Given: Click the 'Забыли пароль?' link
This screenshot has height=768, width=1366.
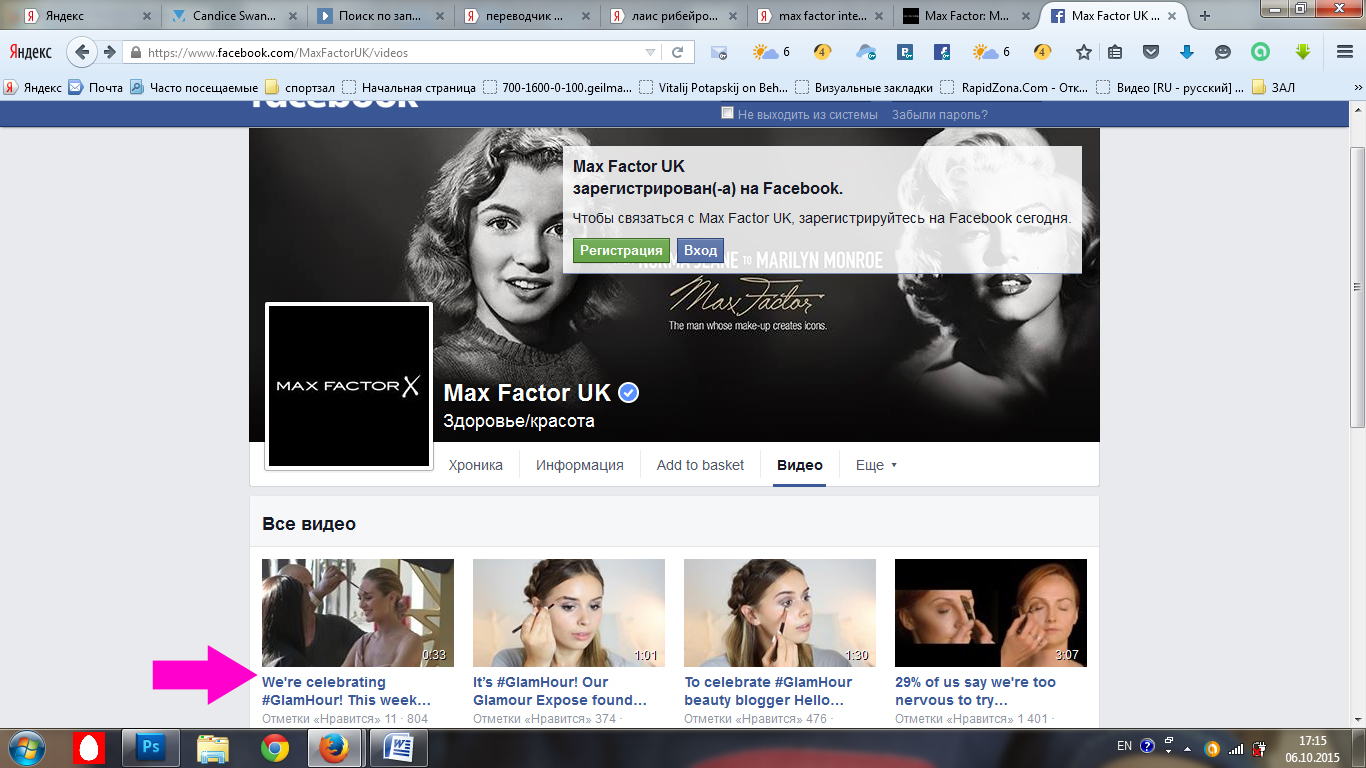Looking at the screenshot, I should pyautogui.click(x=940, y=114).
